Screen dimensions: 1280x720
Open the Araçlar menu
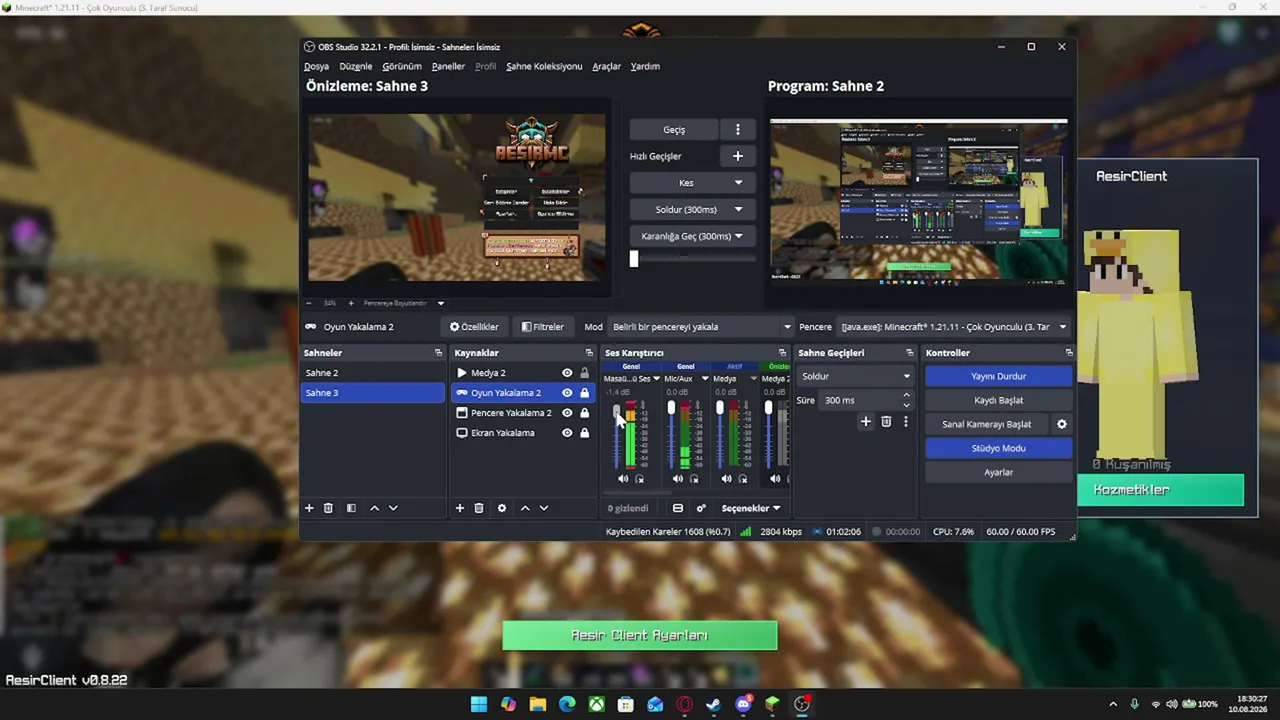[x=606, y=66]
